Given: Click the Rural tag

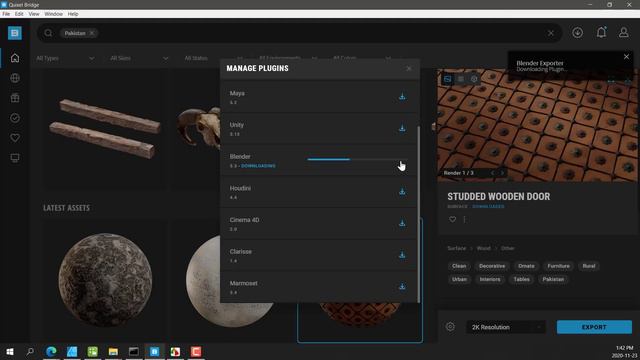Looking at the screenshot, I should [x=589, y=266].
